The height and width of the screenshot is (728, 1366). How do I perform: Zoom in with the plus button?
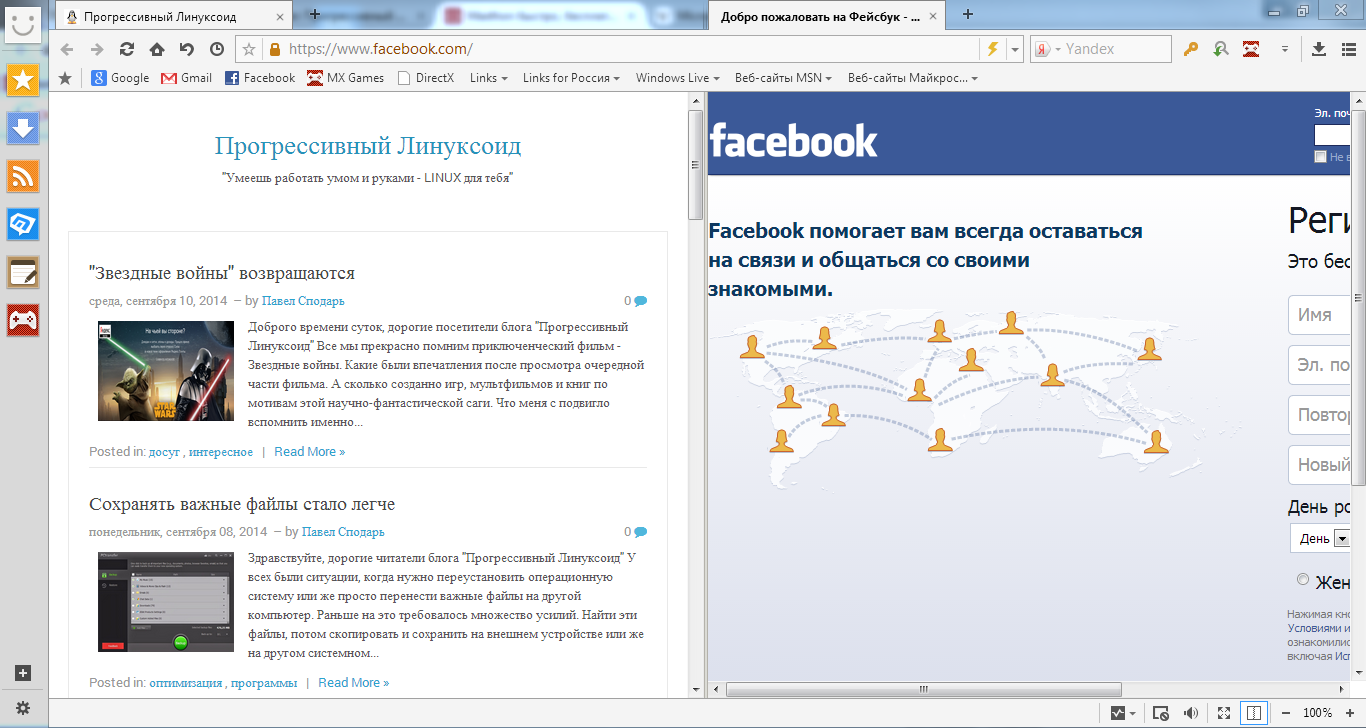click(1349, 713)
